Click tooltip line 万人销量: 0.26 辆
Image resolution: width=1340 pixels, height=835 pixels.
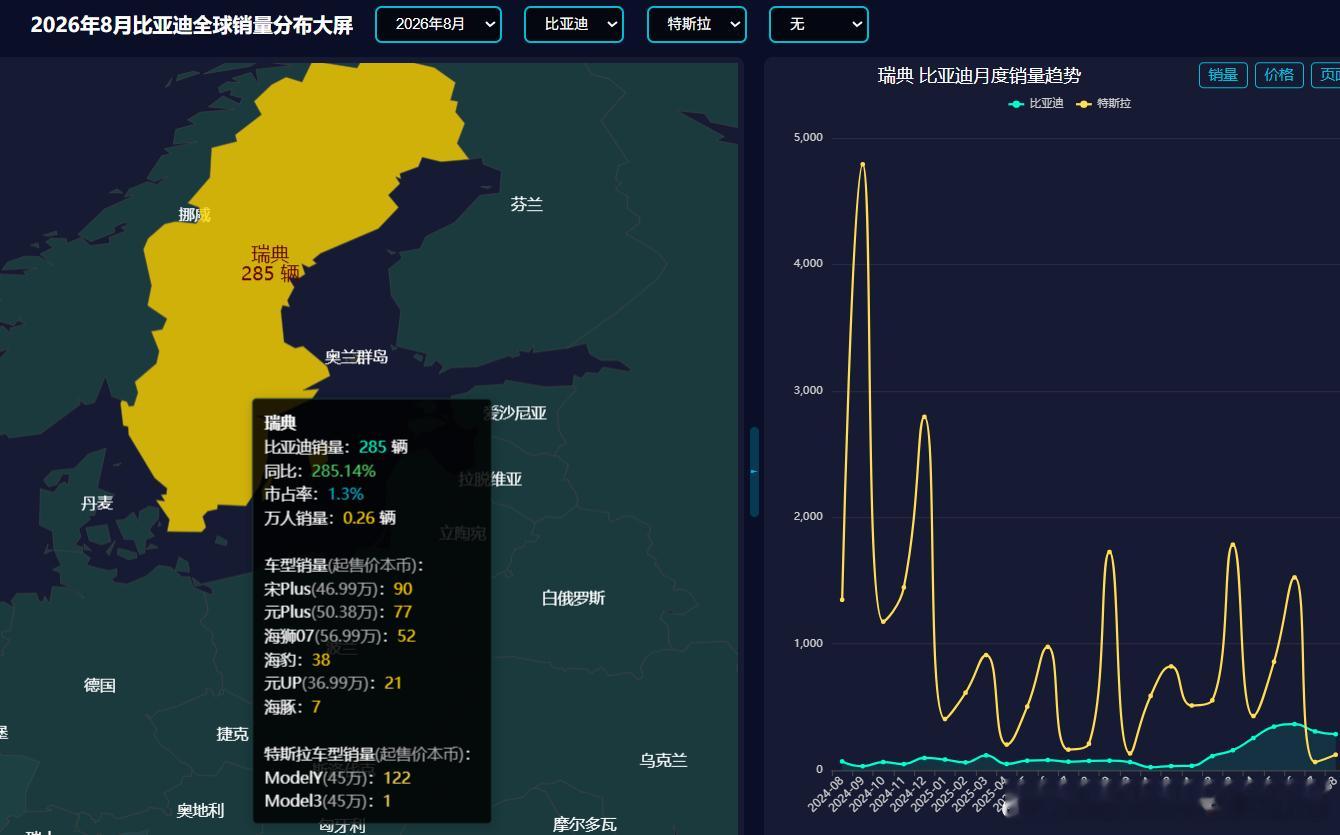coord(330,518)
